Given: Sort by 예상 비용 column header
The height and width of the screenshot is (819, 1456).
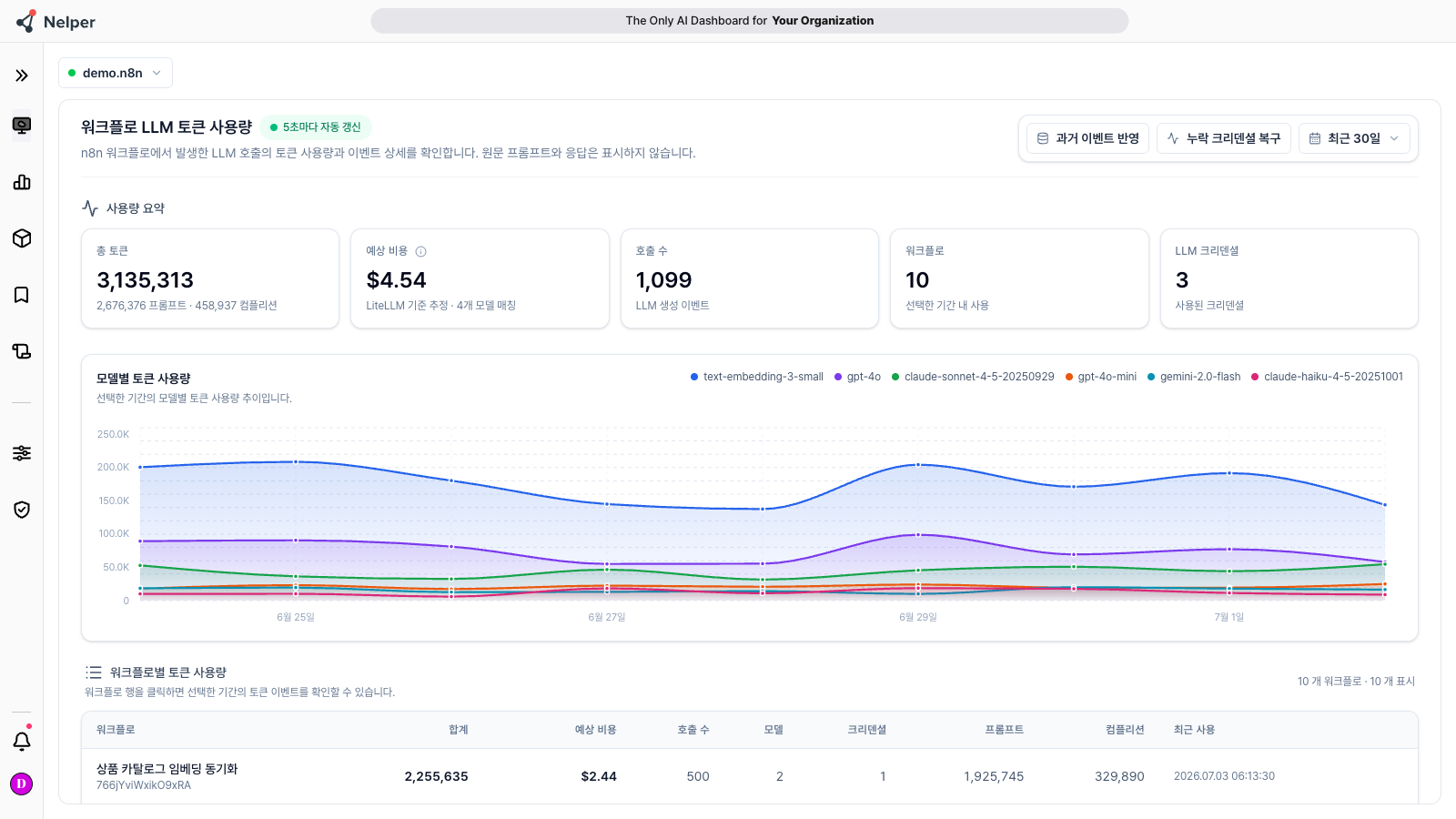Looking at the screenshot, I should click(x=595, y=730).
